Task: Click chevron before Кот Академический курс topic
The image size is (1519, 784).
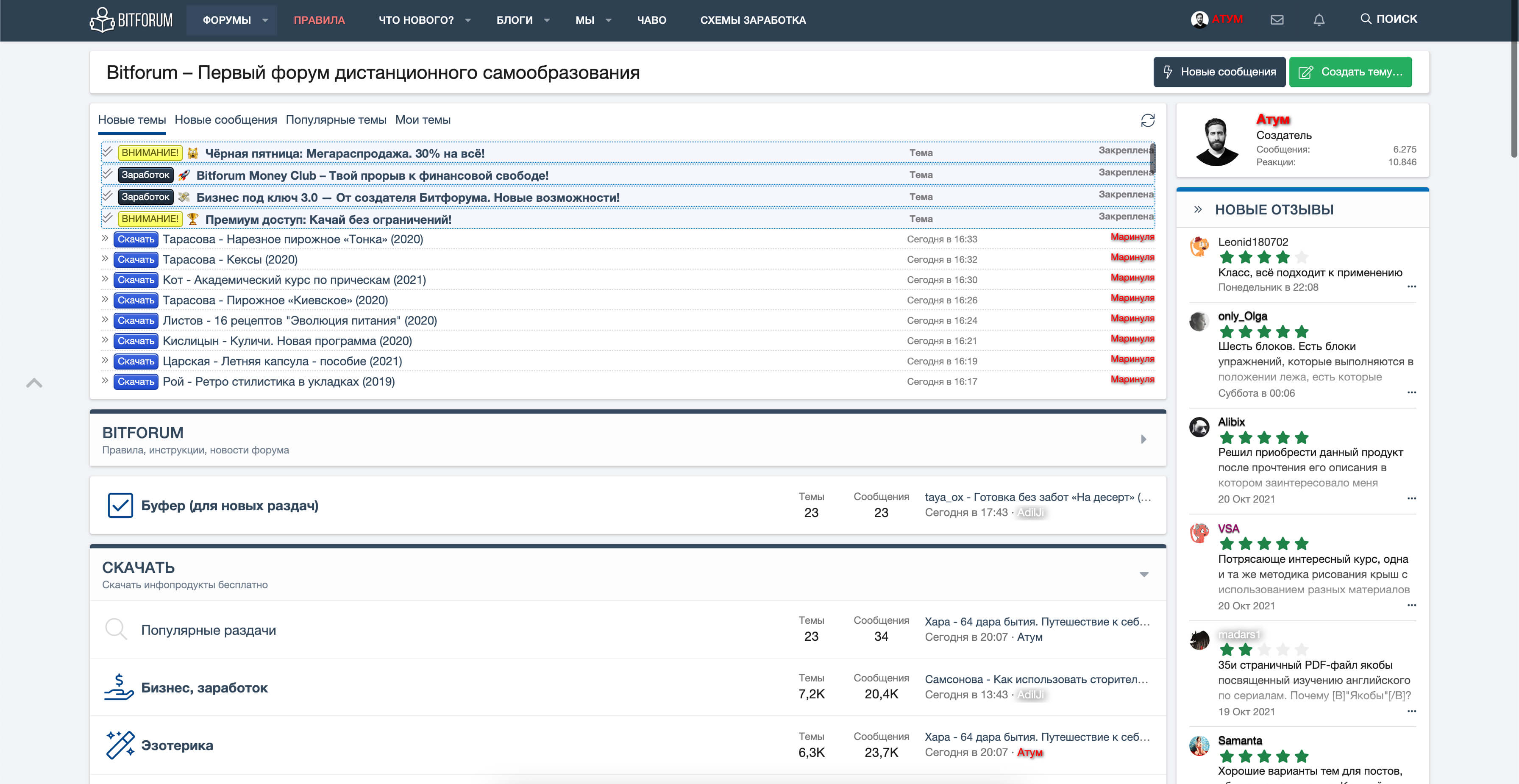Action: click(105, 279)
